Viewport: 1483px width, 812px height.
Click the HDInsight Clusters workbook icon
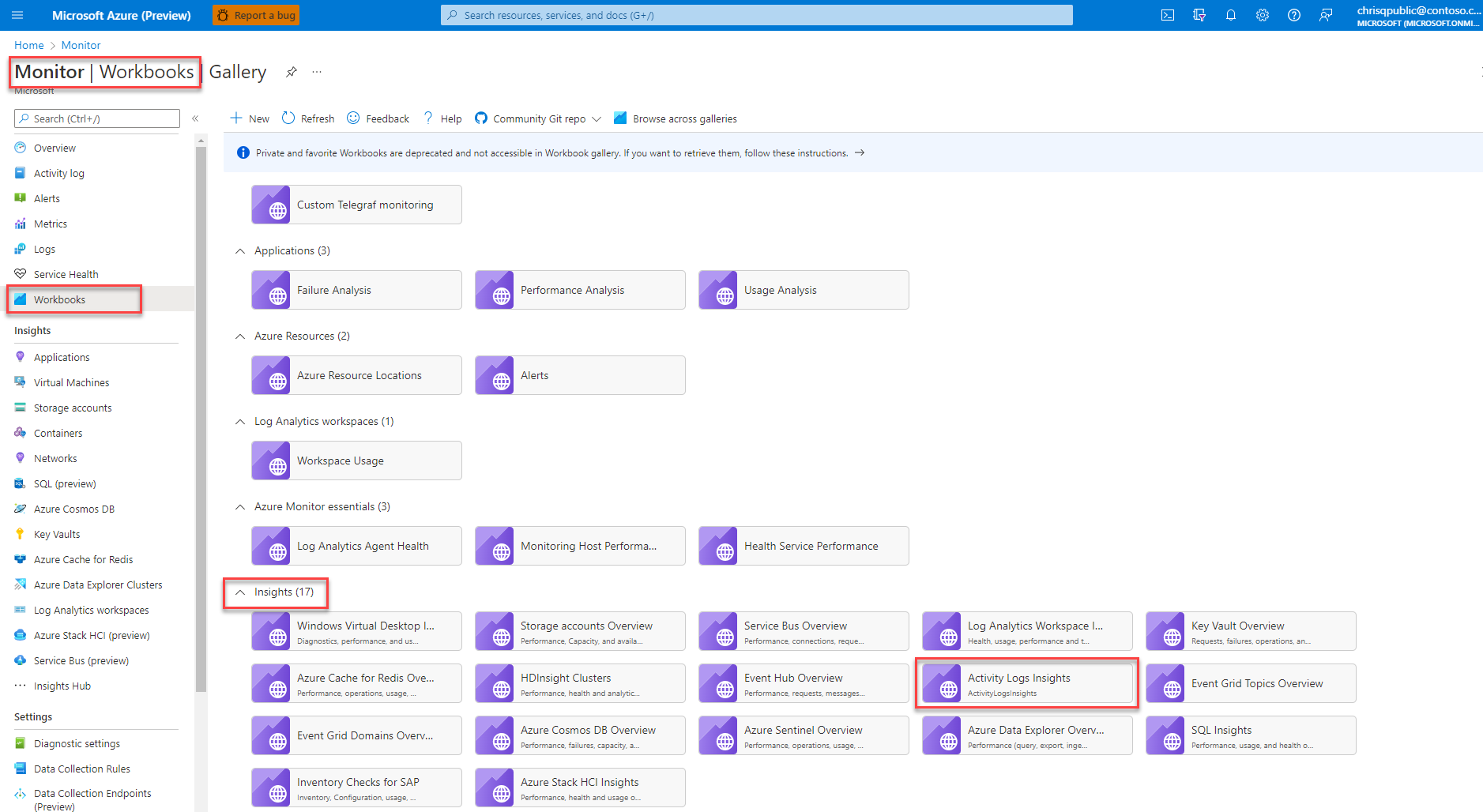point(495,683)
